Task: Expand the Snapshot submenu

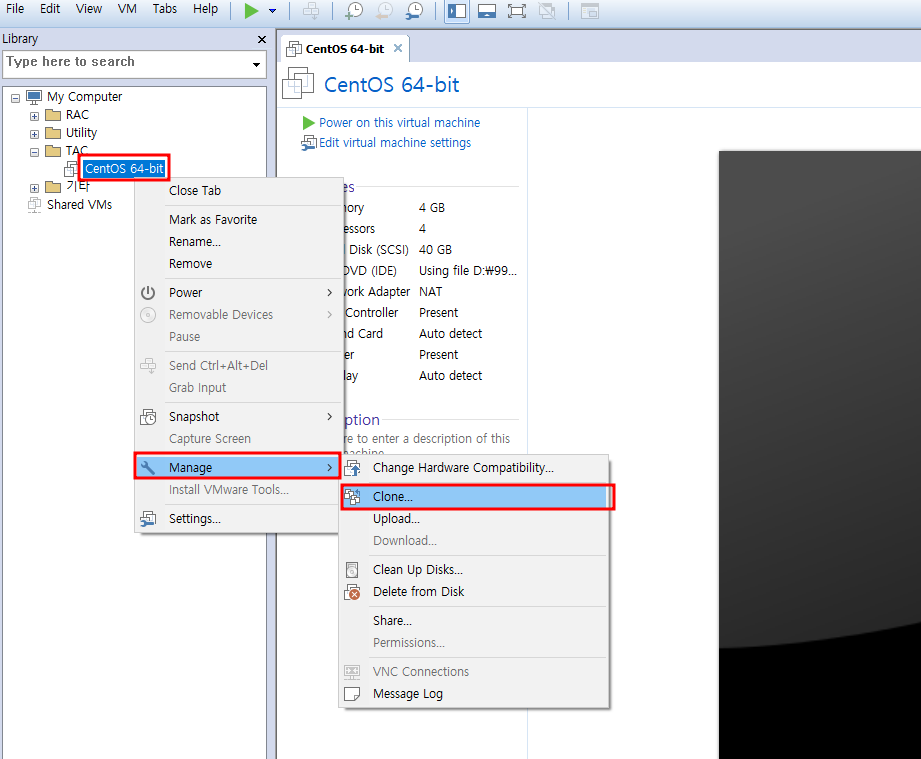Action: 238,417
